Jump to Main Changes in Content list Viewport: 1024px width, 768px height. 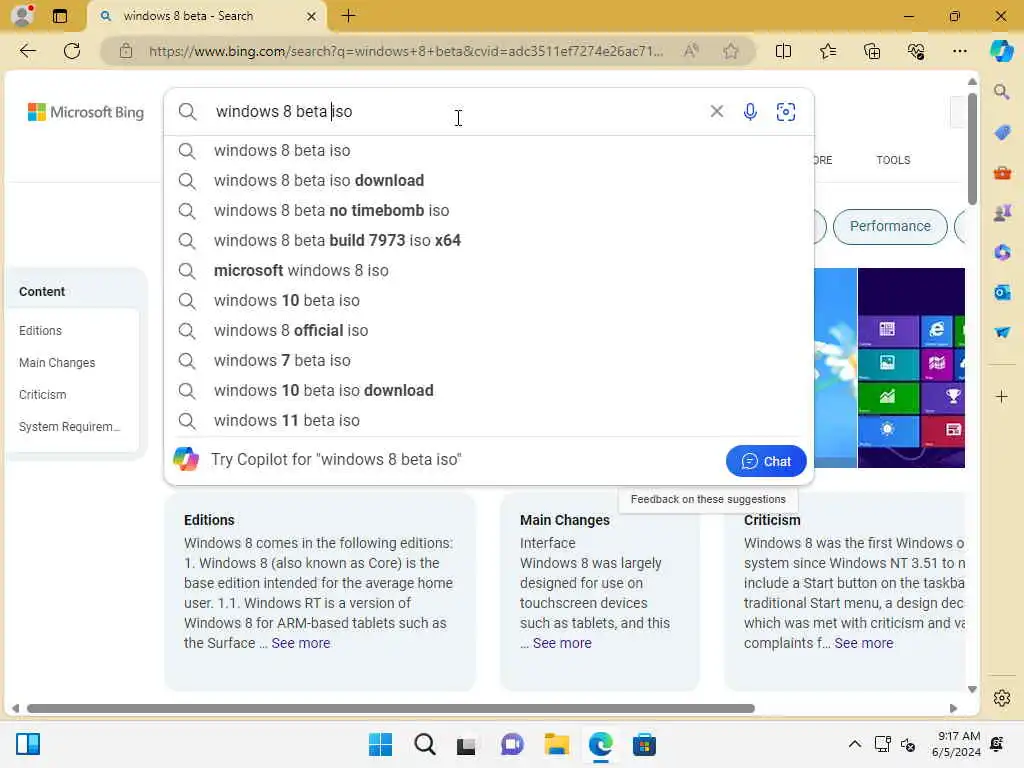point(57,363)
